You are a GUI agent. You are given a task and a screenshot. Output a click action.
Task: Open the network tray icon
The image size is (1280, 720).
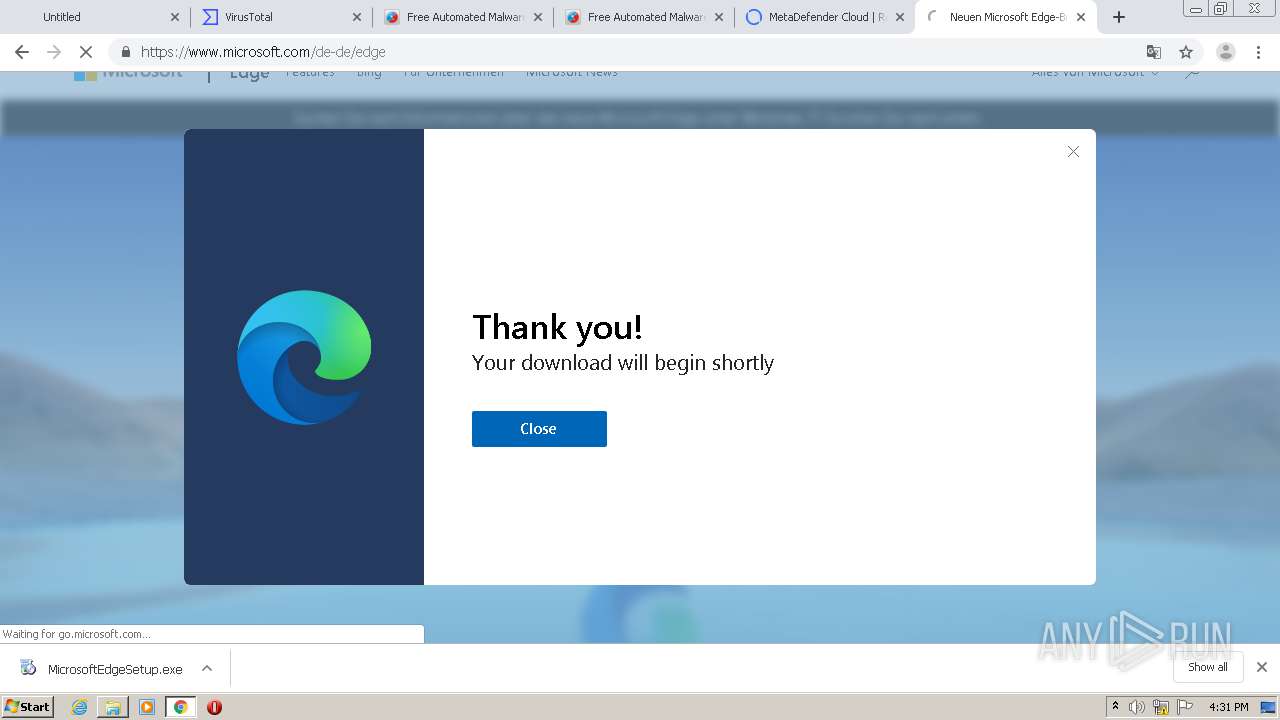coord(1161,707)
